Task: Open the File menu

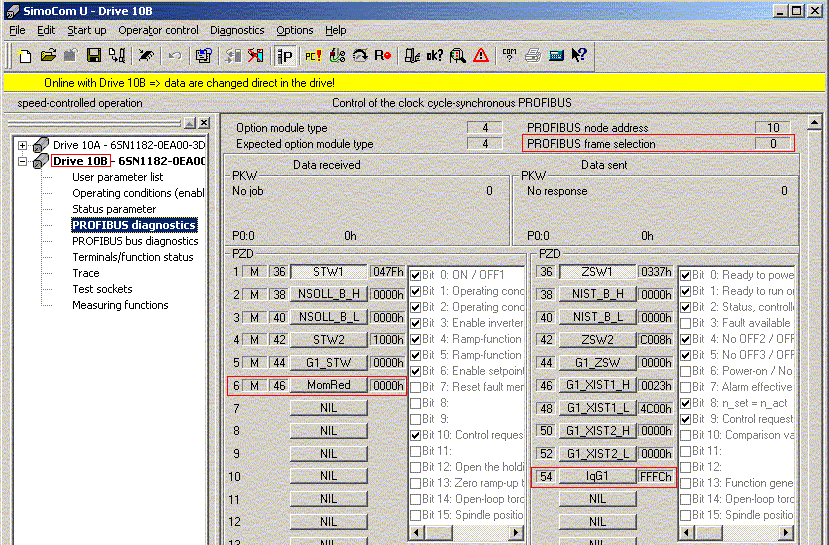Action: tap(17, 30)
